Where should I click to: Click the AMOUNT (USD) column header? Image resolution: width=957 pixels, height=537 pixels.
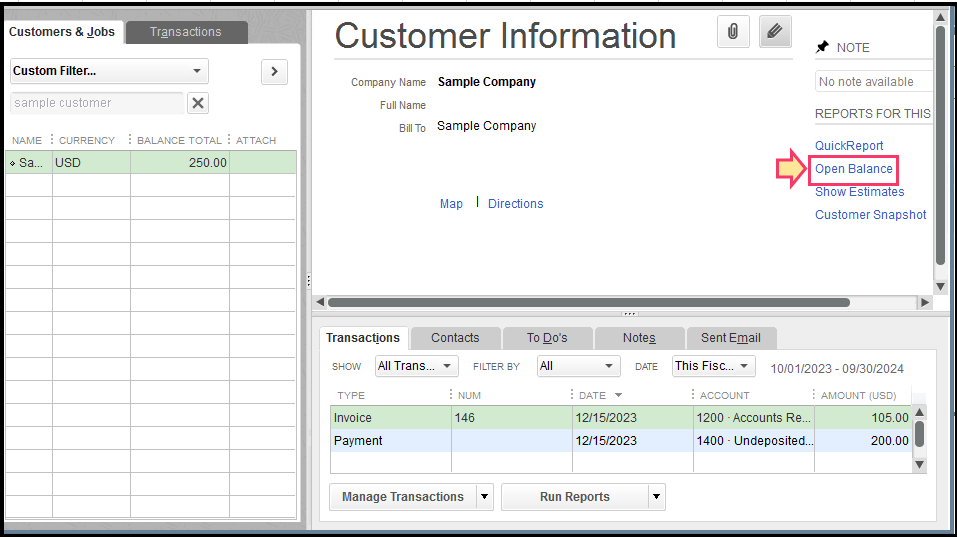tap(858, 395)
